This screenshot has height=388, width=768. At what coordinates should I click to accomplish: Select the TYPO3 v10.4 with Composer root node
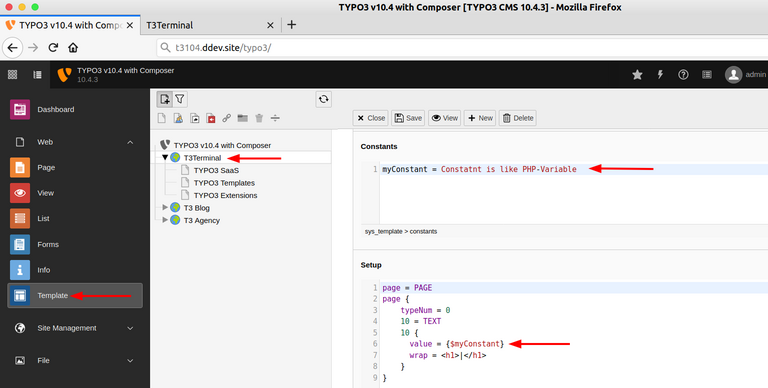coord(222,146)
